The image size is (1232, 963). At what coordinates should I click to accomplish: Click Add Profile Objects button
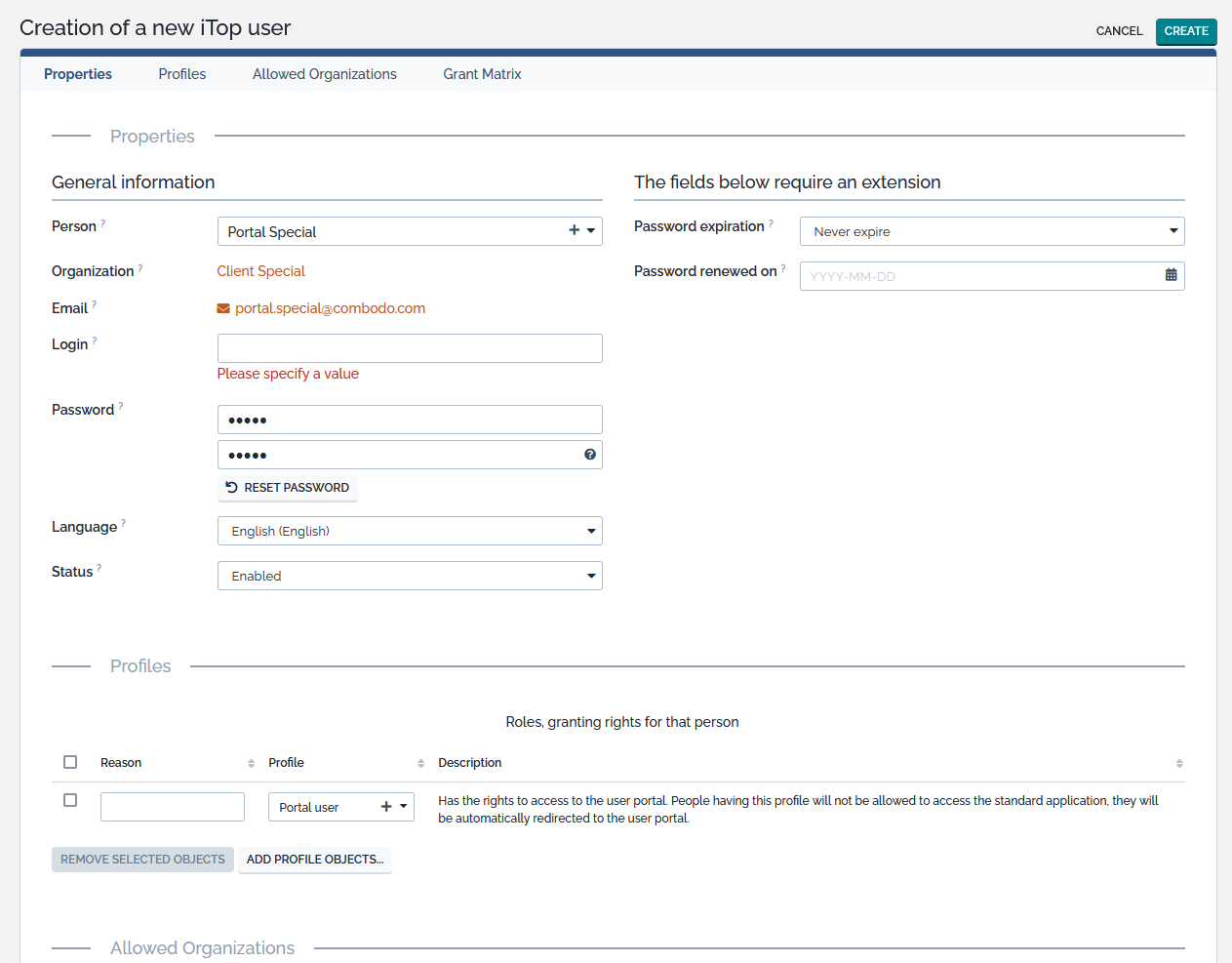(x=314, y=860)
